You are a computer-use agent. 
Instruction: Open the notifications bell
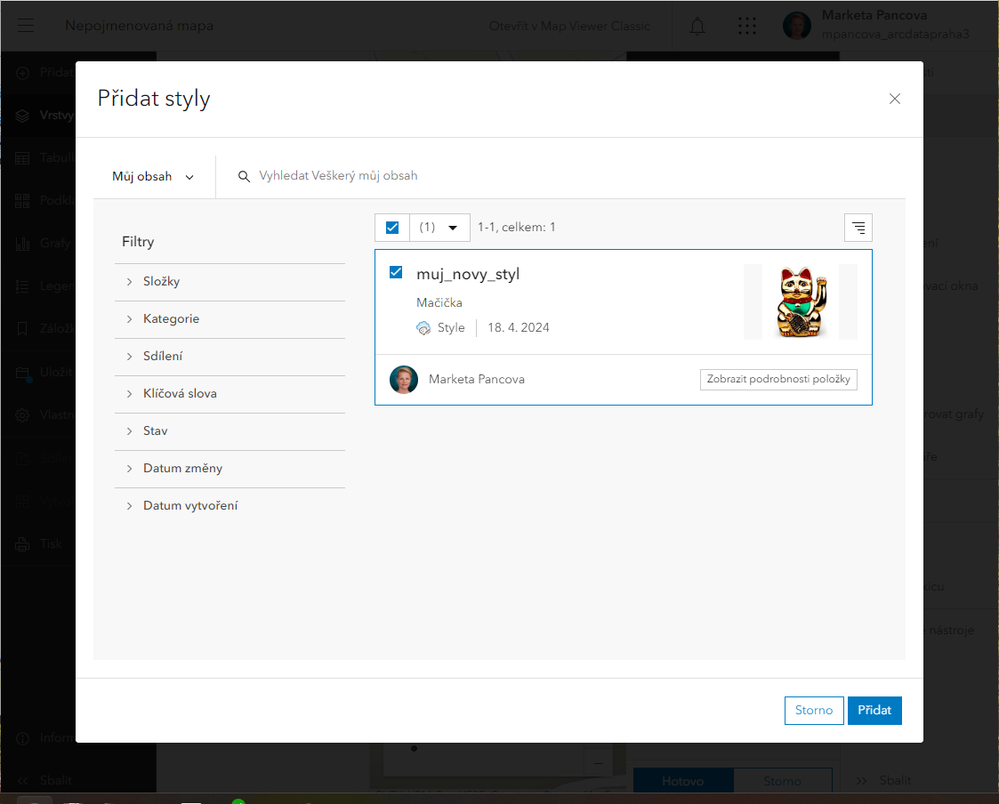[x=697, y=27]
